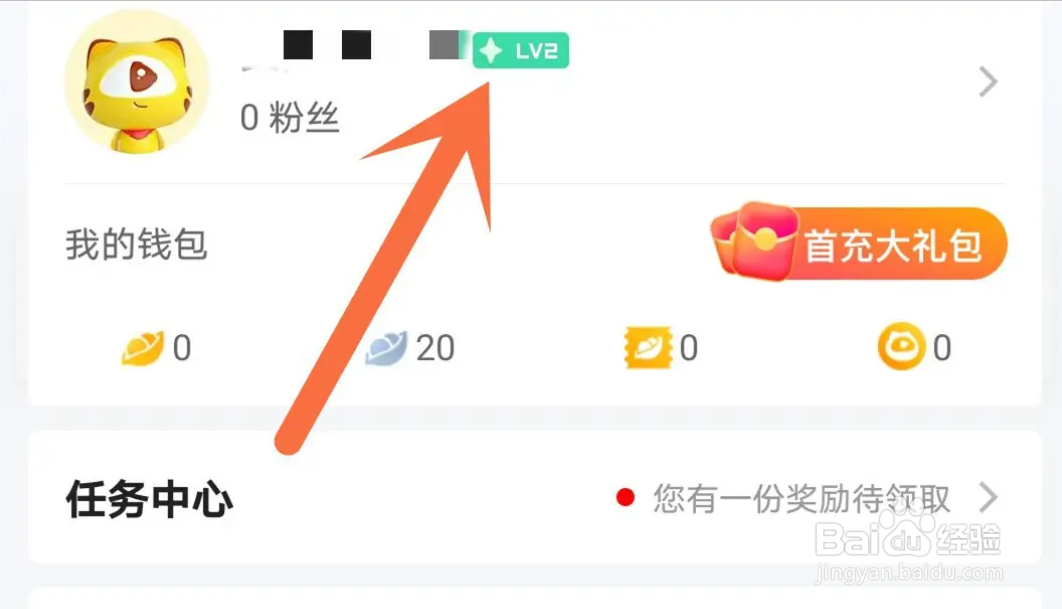The height and width of the screenshot is (609, 1062).
Task: View the gold coin balance of 0
Action: (x=942, y=348)
